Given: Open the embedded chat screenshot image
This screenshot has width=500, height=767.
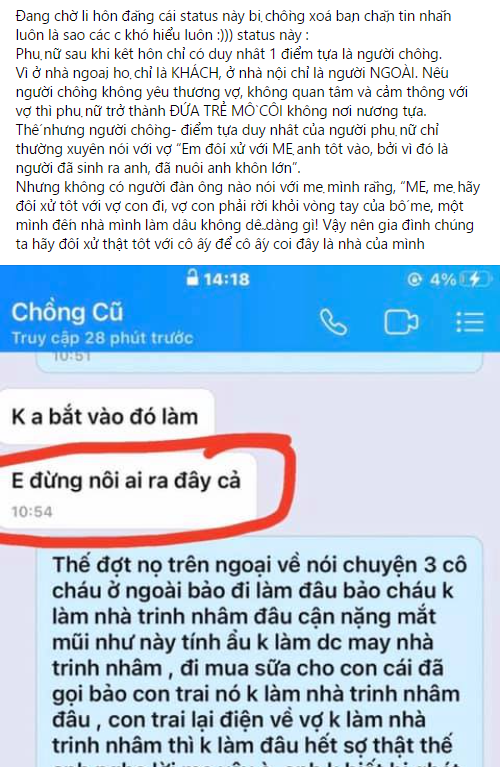Looking at the screenshot, I should (250, 516).
